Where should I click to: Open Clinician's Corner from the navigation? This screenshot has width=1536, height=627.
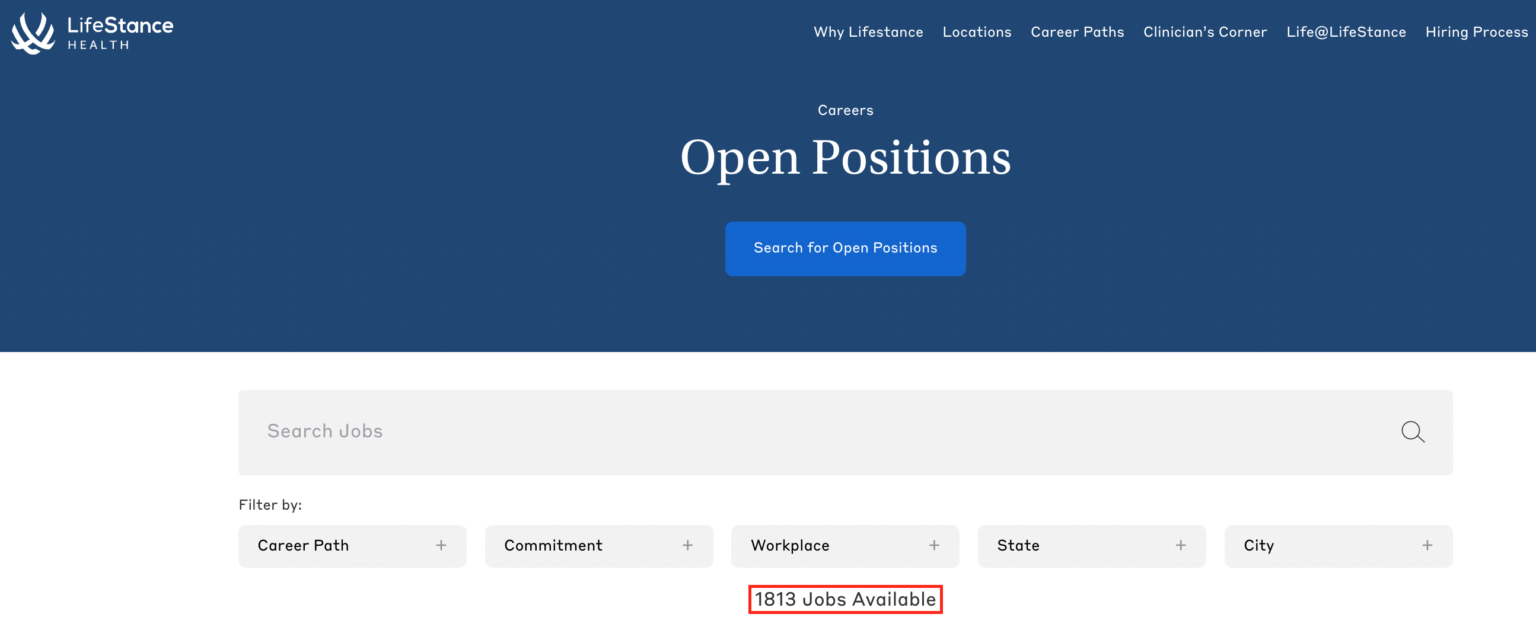[x=1205, y=32]
